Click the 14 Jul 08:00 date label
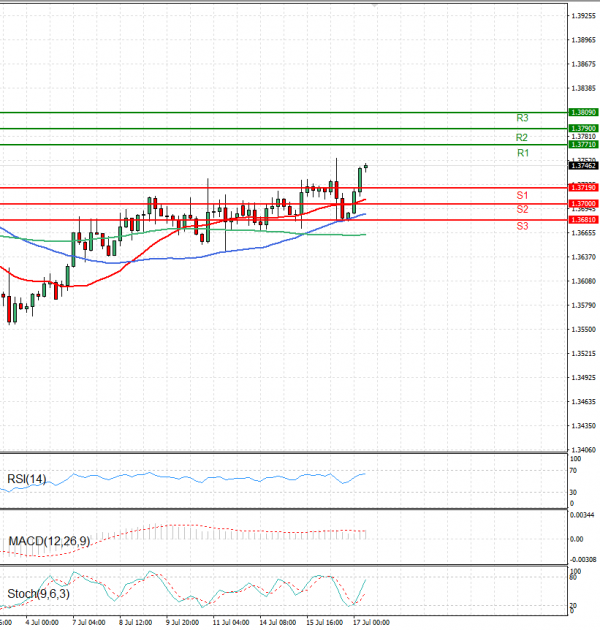This screenshot has height=630, width=600. (278, 623)
